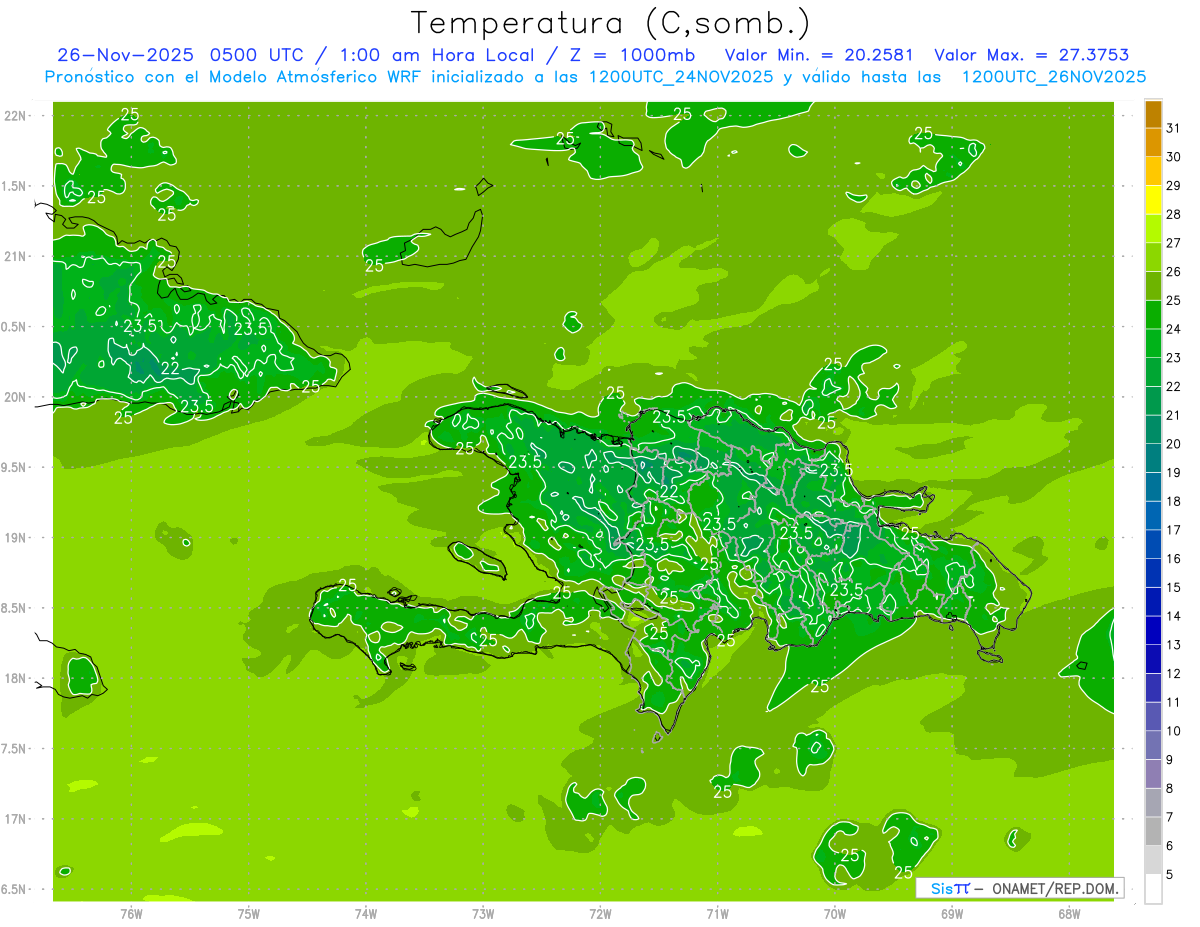Click the 17N latitude axis label

coord(15,819)
